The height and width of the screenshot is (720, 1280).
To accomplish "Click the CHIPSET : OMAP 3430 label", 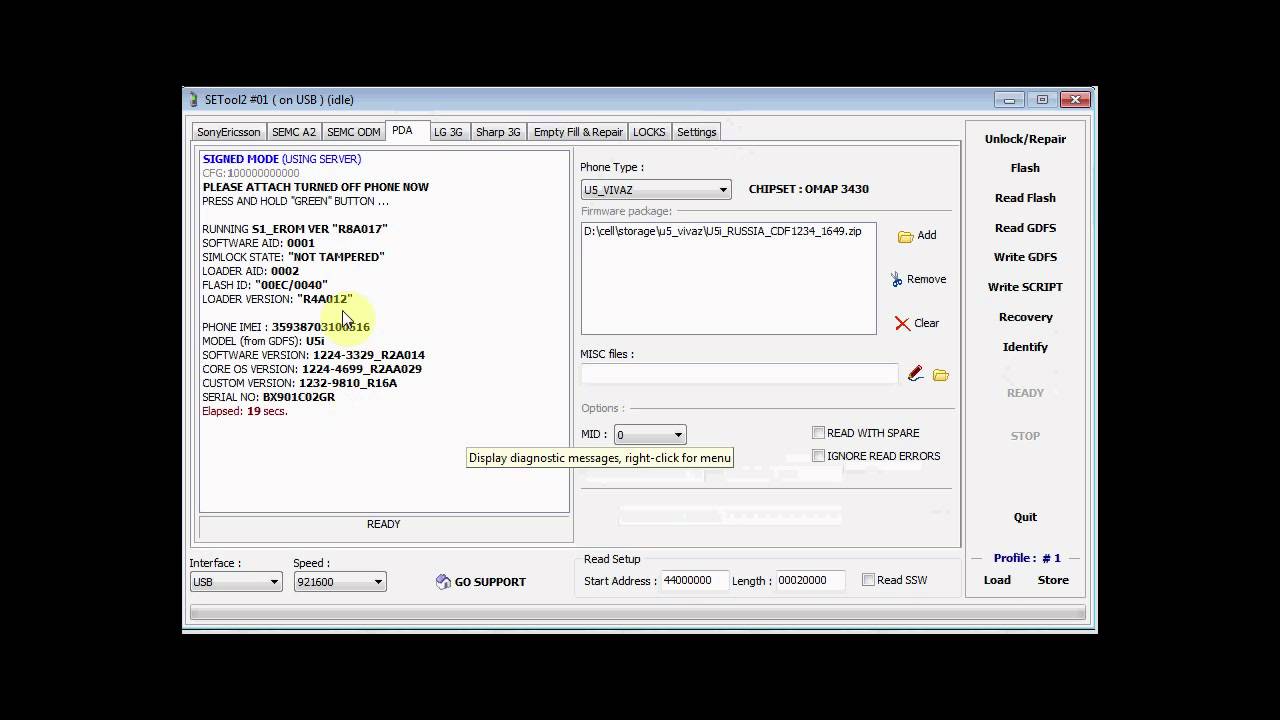I will (x=809, y=189).
